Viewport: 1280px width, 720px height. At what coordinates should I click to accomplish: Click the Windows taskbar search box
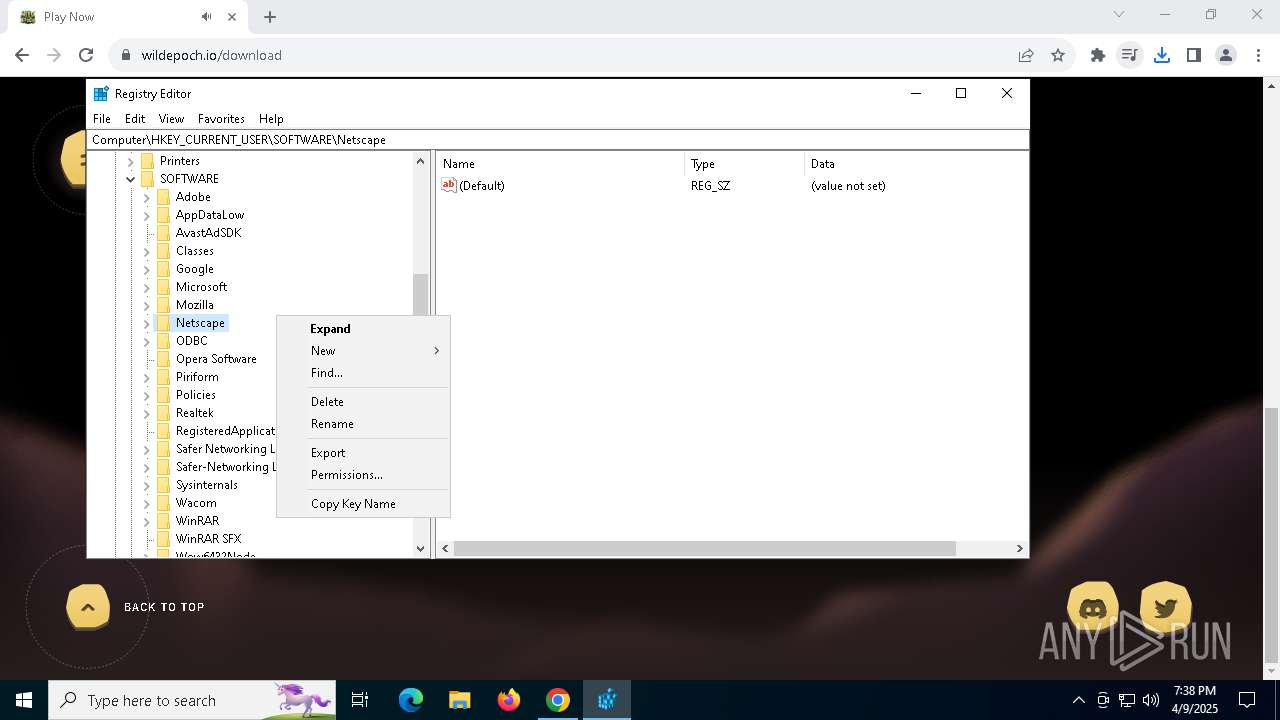click(x=192, y=700)
